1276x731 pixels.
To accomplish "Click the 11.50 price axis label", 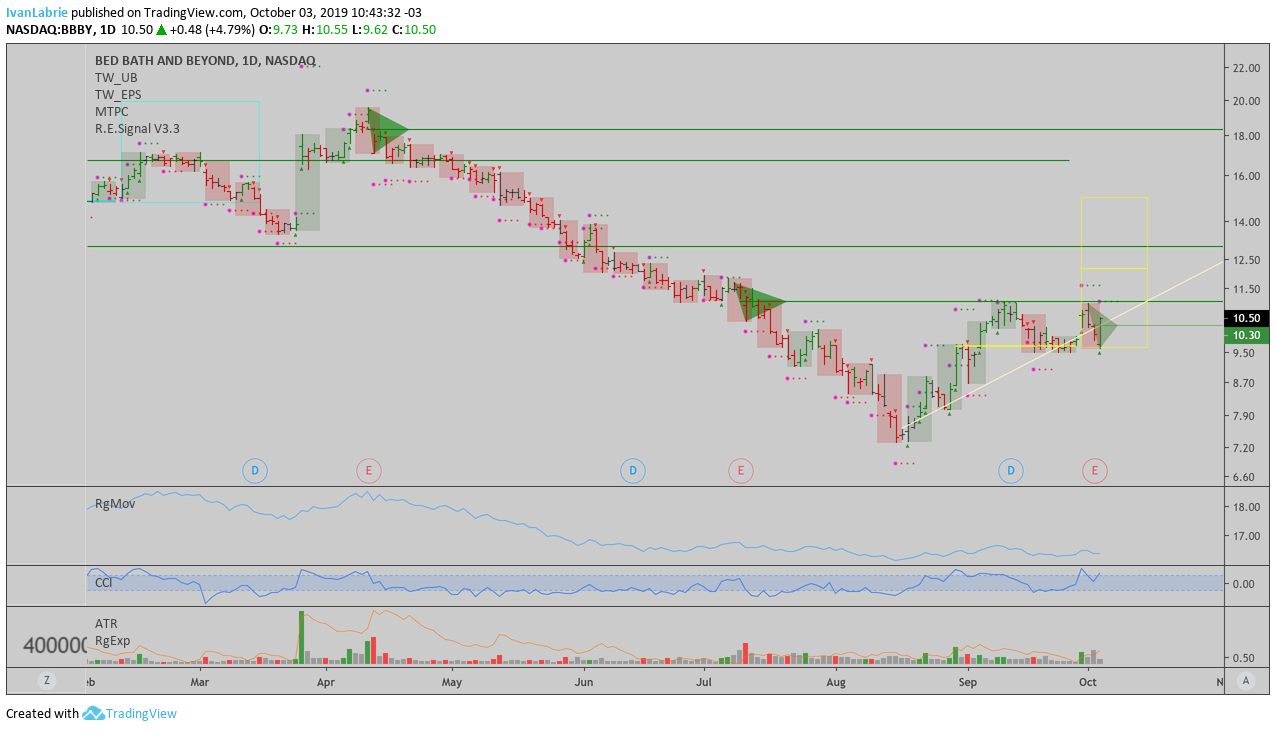I will pos(1246,289).
